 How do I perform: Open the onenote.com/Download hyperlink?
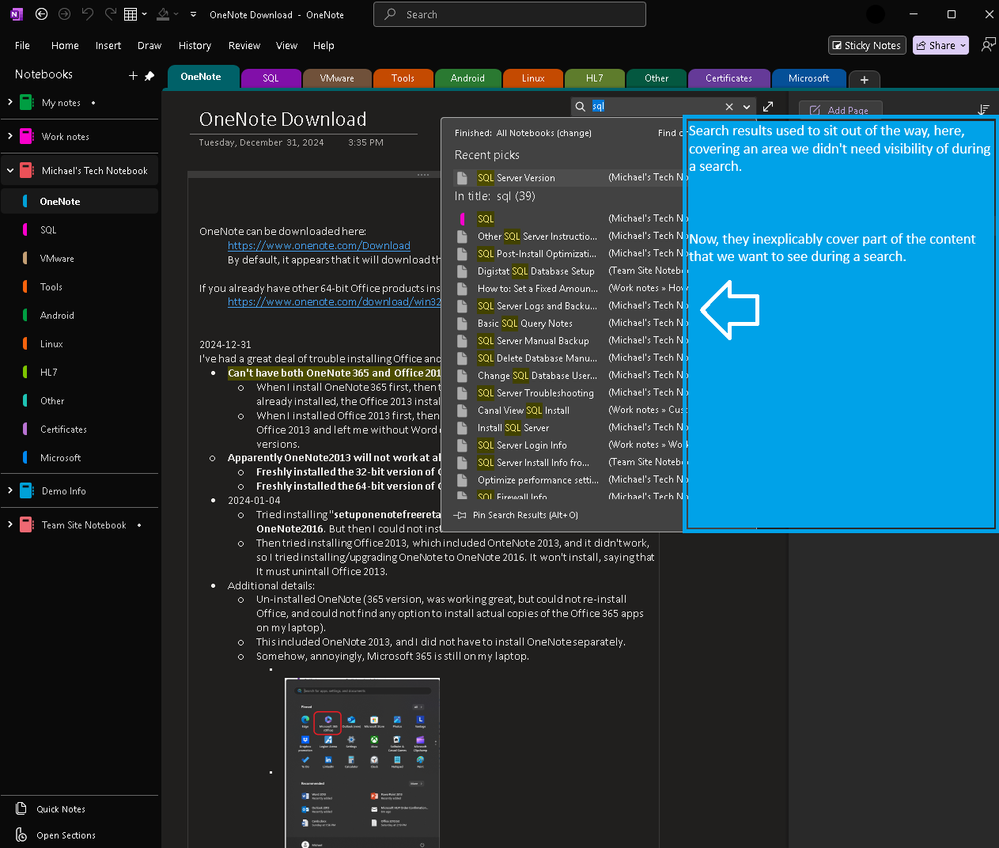(319, 245)
